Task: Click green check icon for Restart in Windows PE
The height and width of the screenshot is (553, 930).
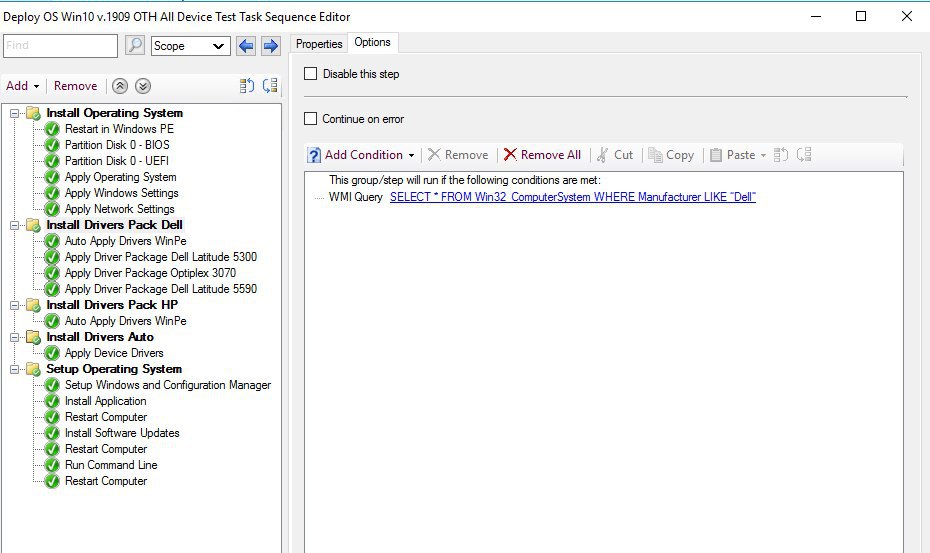Action: 52,129
